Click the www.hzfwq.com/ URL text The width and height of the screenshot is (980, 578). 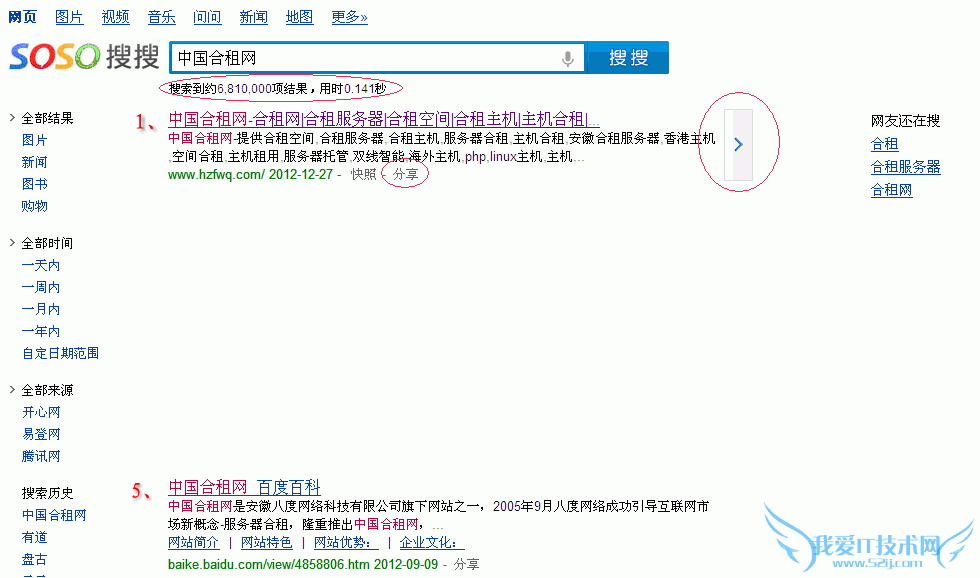(x=216, y=174)
